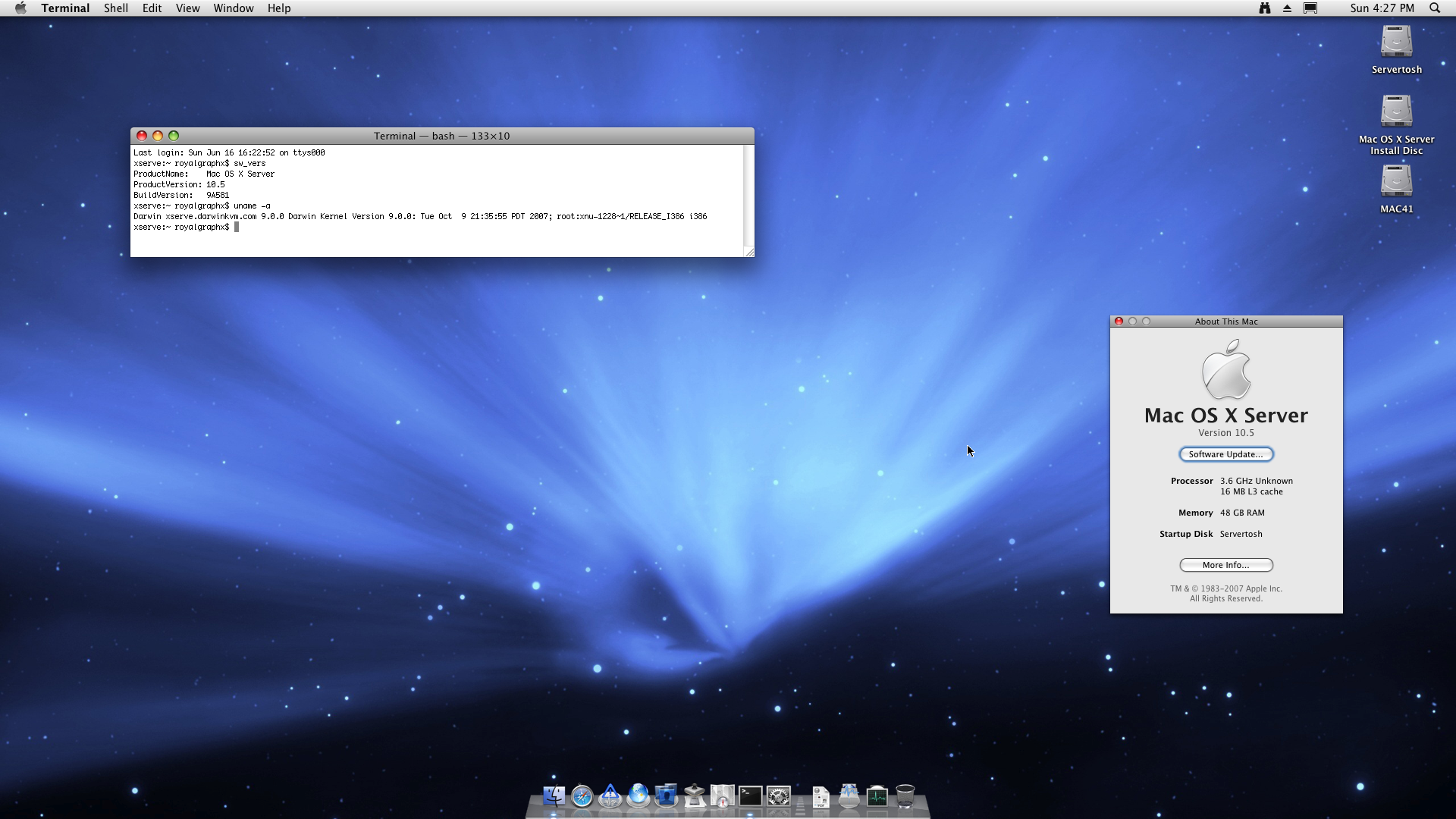Open Server Monitor in the Dock
The image size is (1456, 819).
(x=610, y=796)
